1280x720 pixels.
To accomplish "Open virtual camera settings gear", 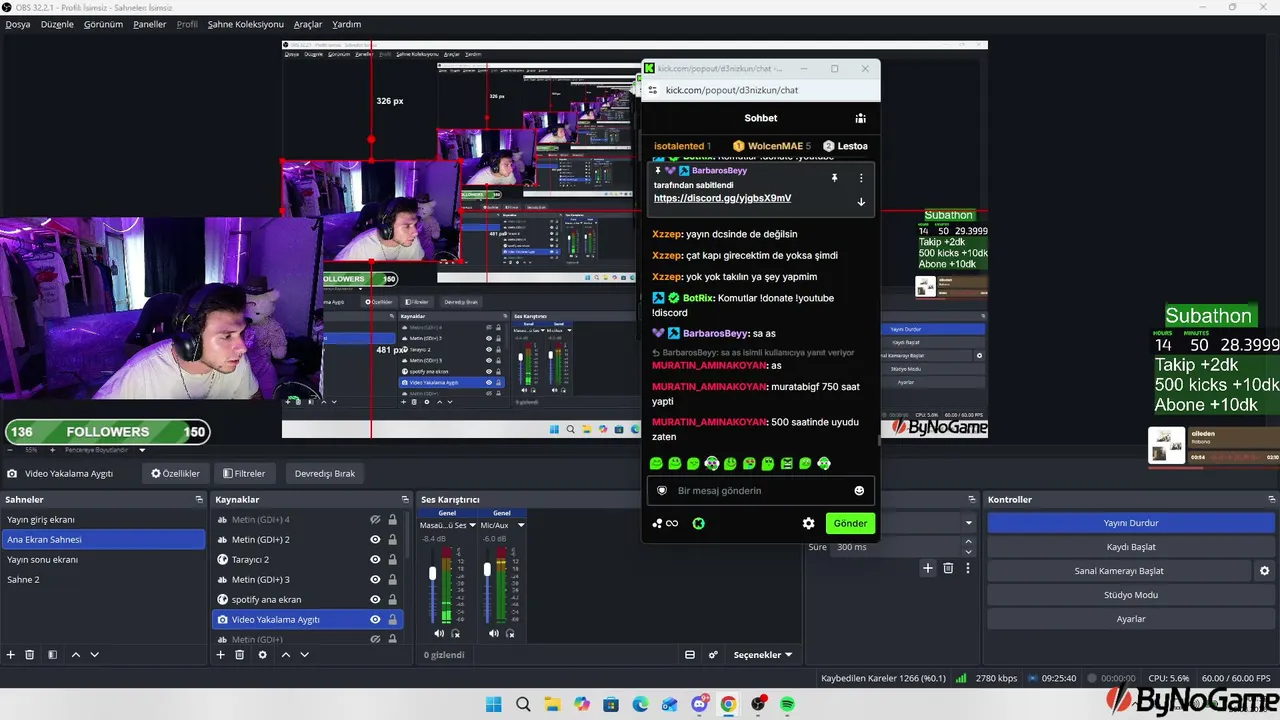I will click(x=1264, y=571).
